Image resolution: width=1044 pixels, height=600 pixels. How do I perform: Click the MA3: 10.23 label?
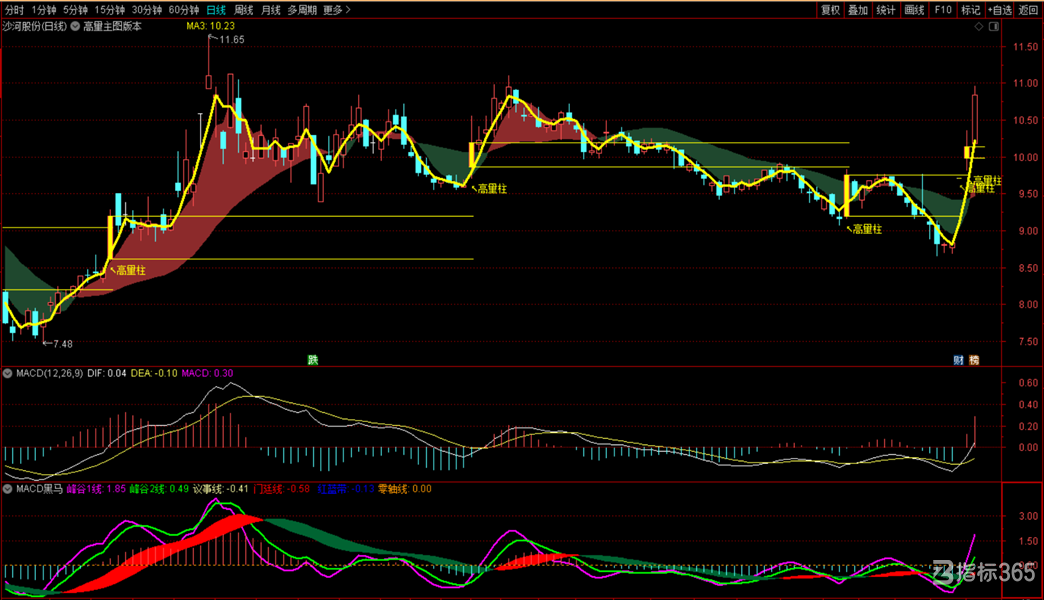tap(210, 26)
